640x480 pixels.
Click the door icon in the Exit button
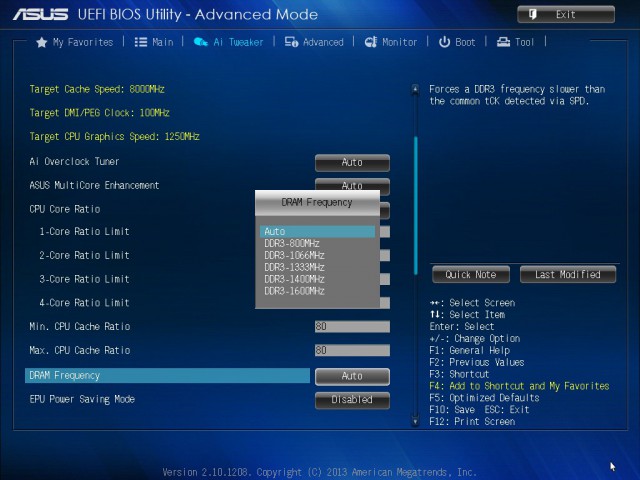tap(533, 15)
